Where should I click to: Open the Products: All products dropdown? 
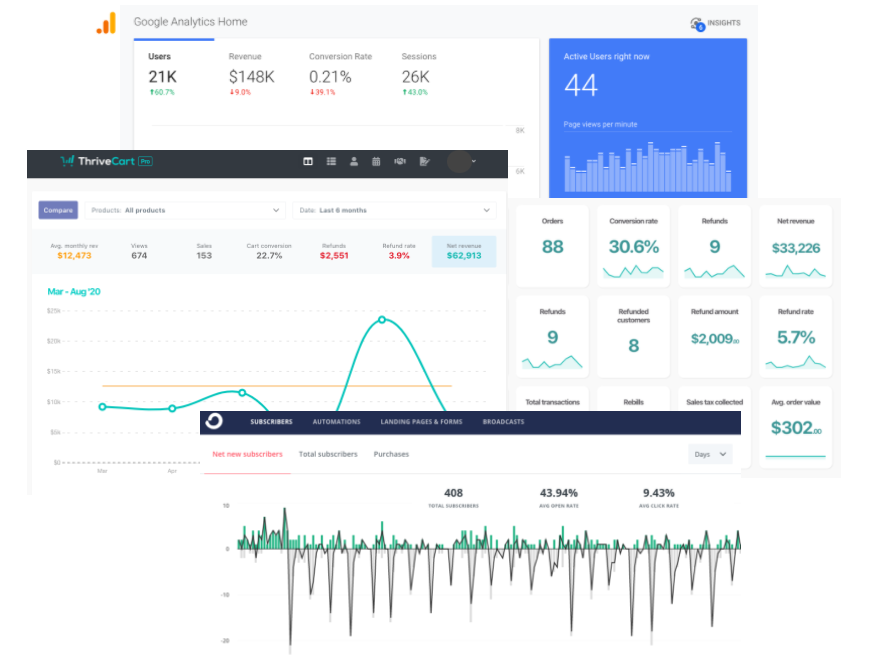(186, 210)
